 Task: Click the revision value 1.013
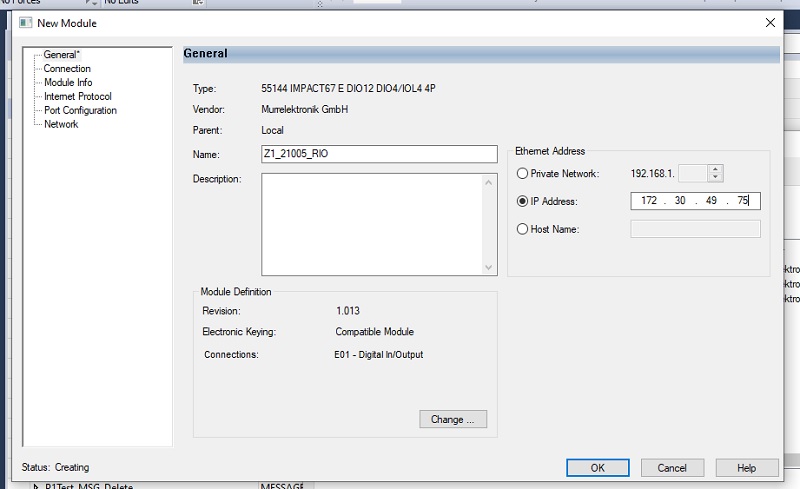pos(348,311)
